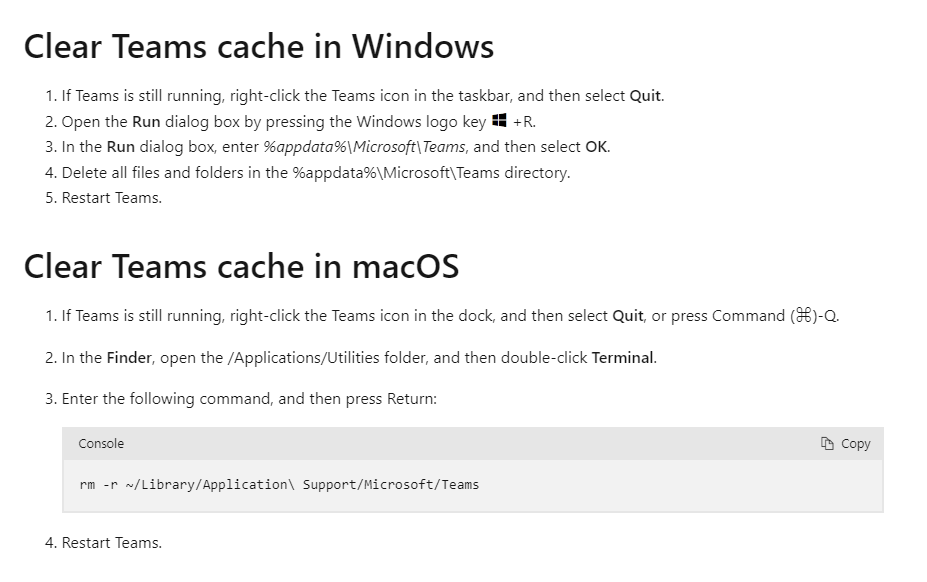This screenshot has width=927, height=582.
Task: Click the "Clear Teams cache in Windows" heading
Action: [258, 47]
